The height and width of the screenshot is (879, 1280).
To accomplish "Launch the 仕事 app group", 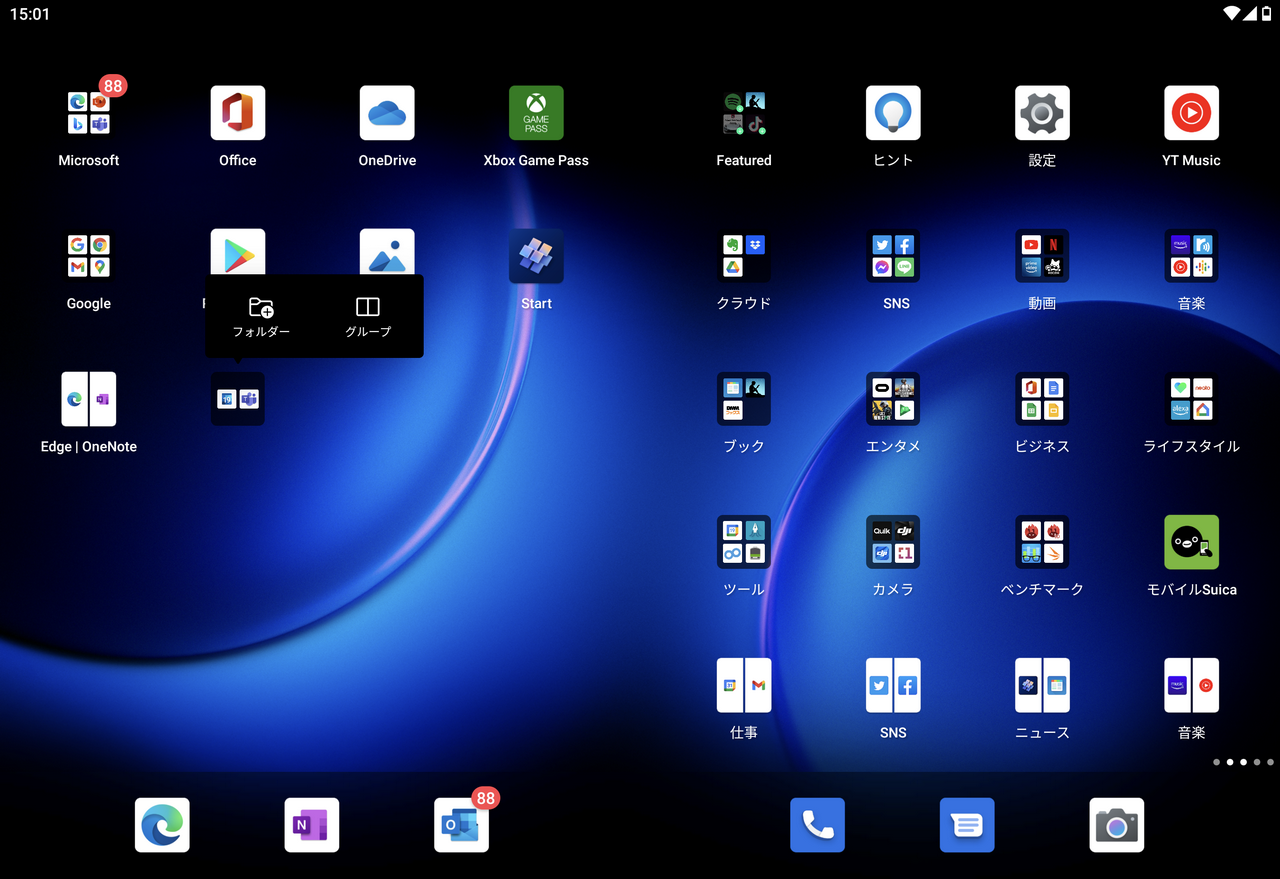I will (x=744, y=686).
